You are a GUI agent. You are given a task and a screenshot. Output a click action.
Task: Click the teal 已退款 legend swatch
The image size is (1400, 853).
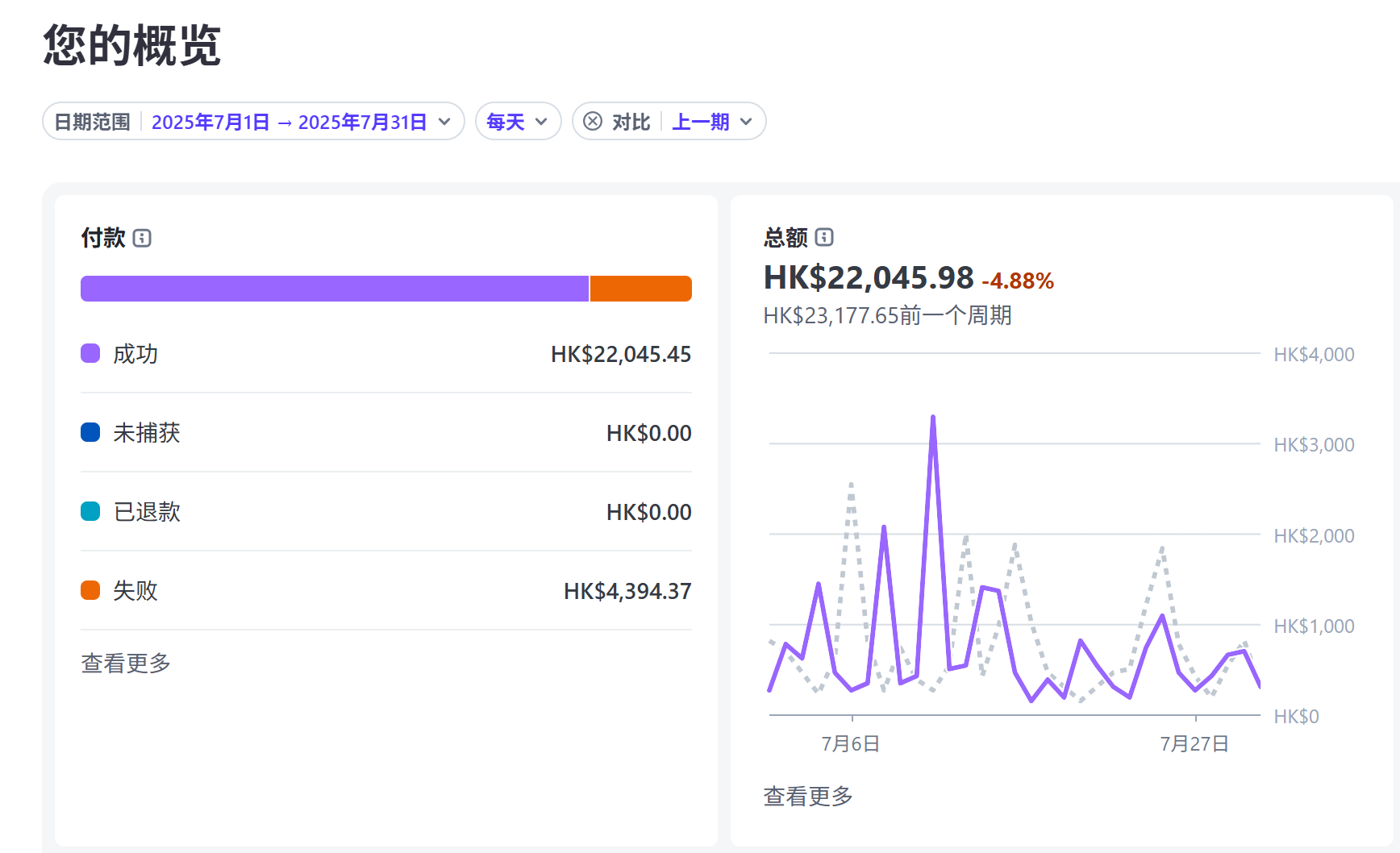(90, 511)
